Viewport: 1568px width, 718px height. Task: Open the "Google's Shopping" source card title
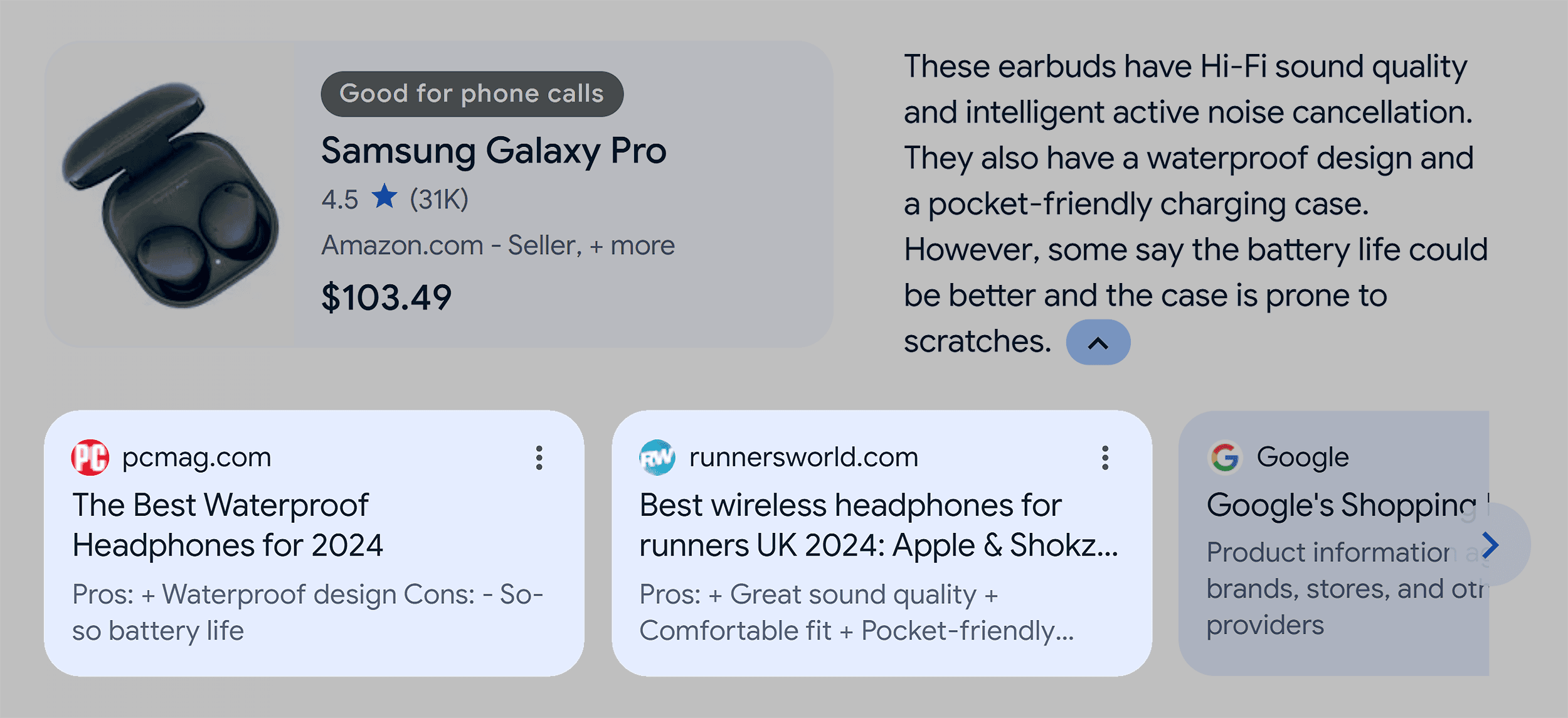click(1341, 505)
